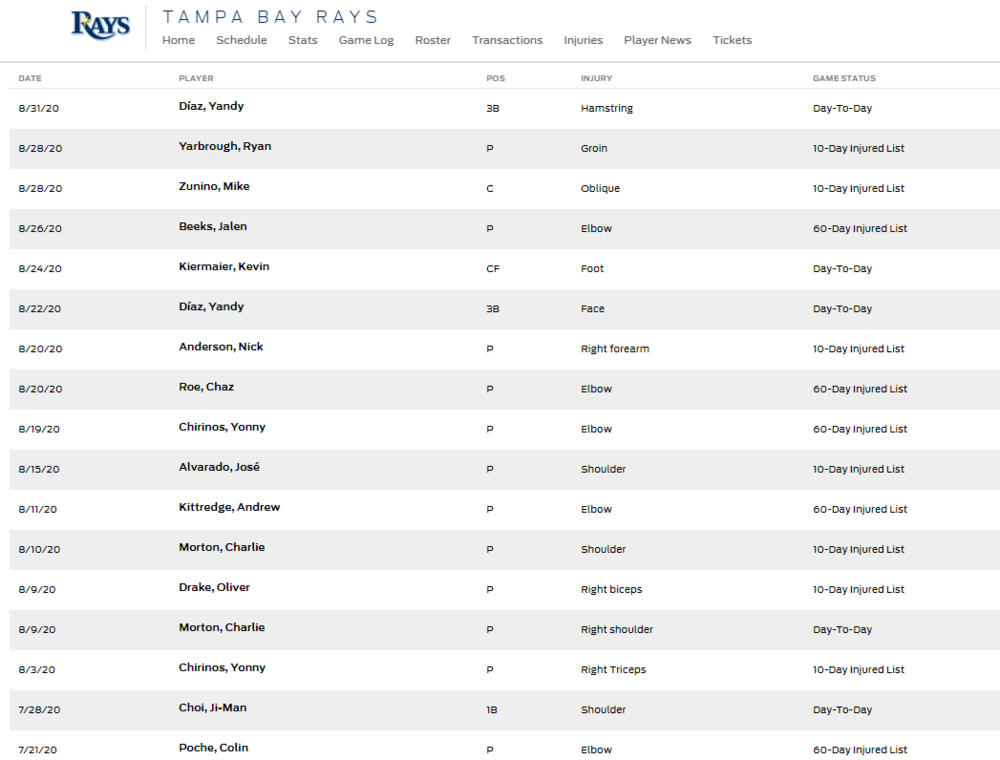Screen dimensions: 1000x760
Task: Click the Tickets nav link
Action: coord(732,40)
